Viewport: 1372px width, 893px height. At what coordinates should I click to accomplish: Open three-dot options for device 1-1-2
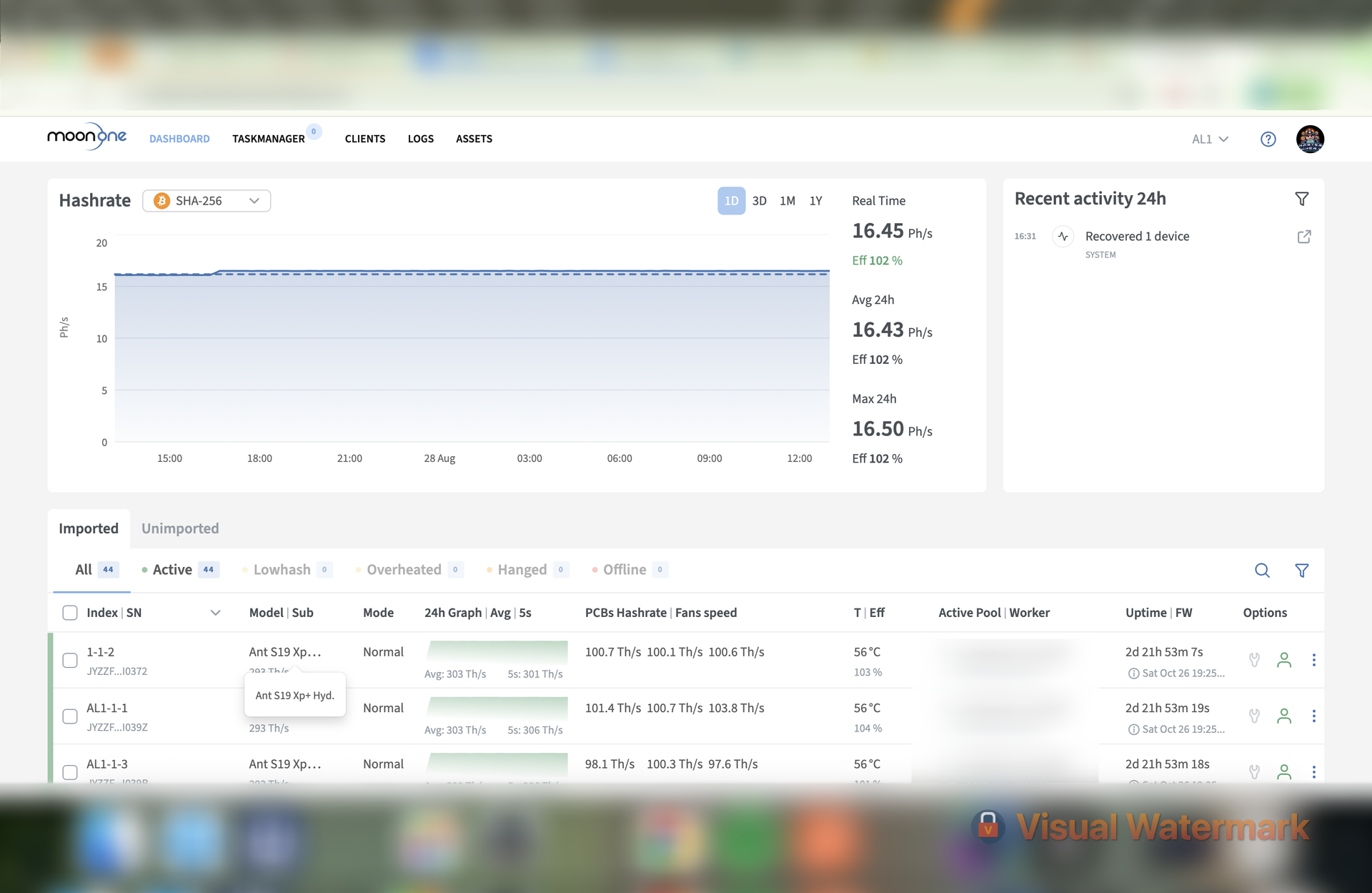coord(1313,659)
